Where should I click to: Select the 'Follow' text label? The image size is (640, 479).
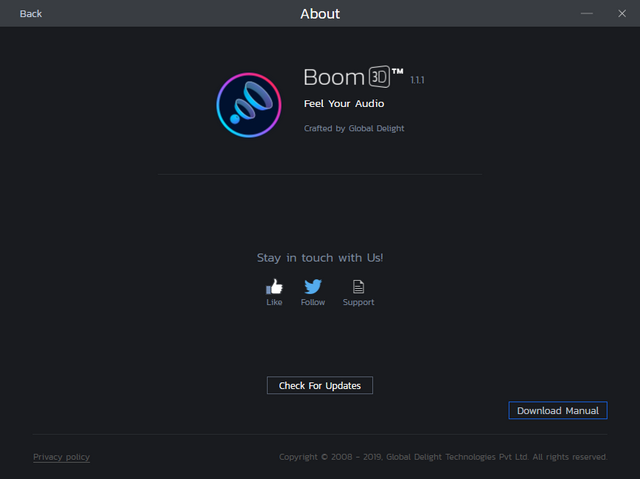pyautogui.click(x=313, y=302)
